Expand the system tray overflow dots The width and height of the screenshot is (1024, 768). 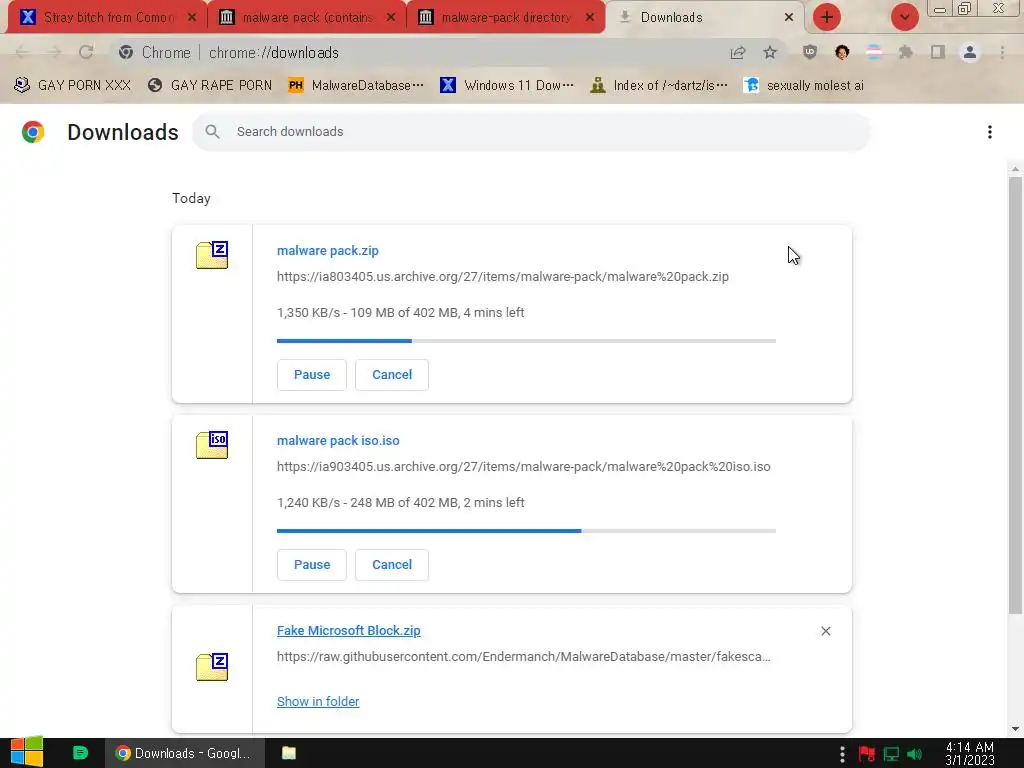pos(842,754)
